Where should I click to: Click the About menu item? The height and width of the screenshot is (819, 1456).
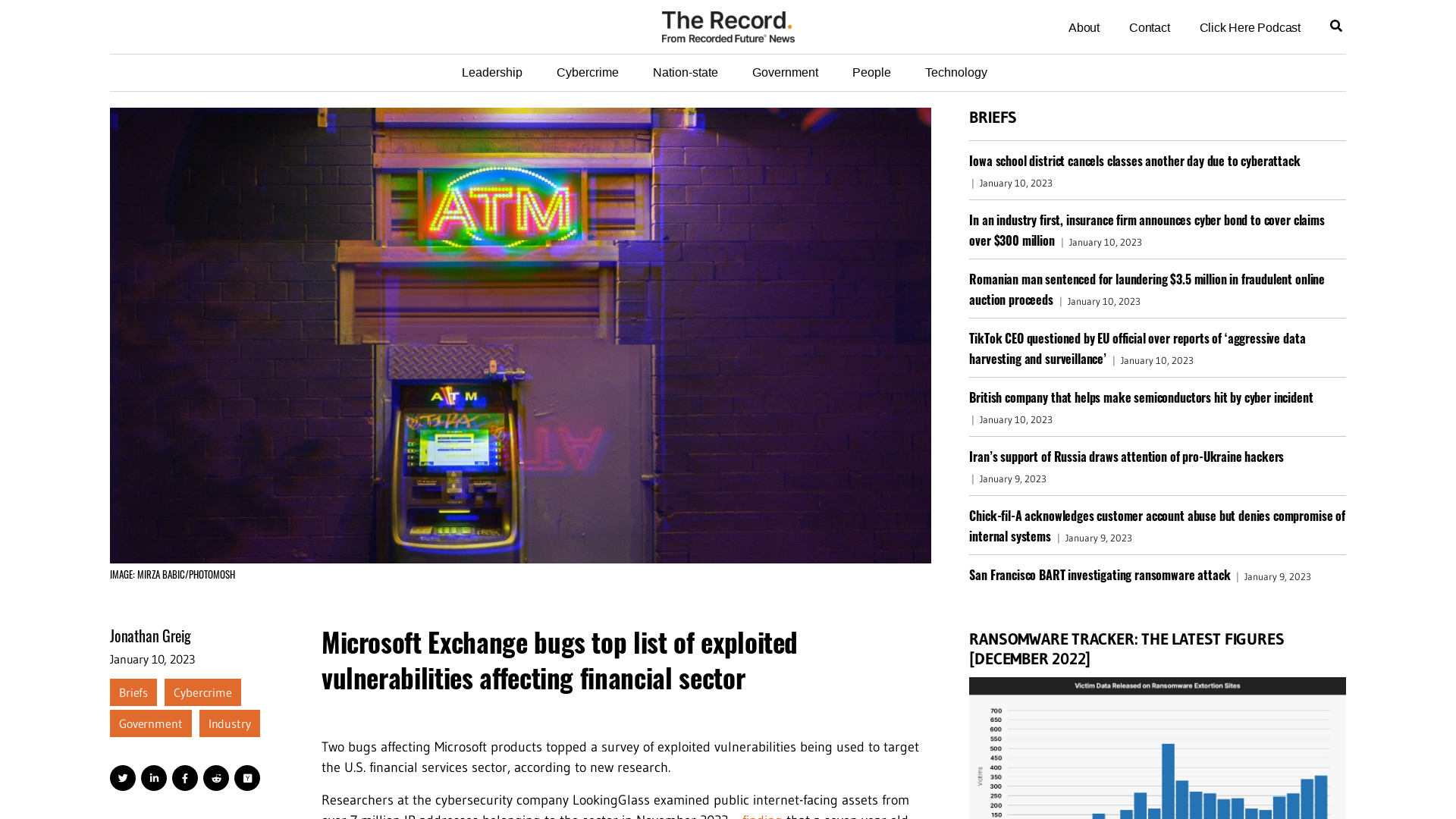[1083, 27]
